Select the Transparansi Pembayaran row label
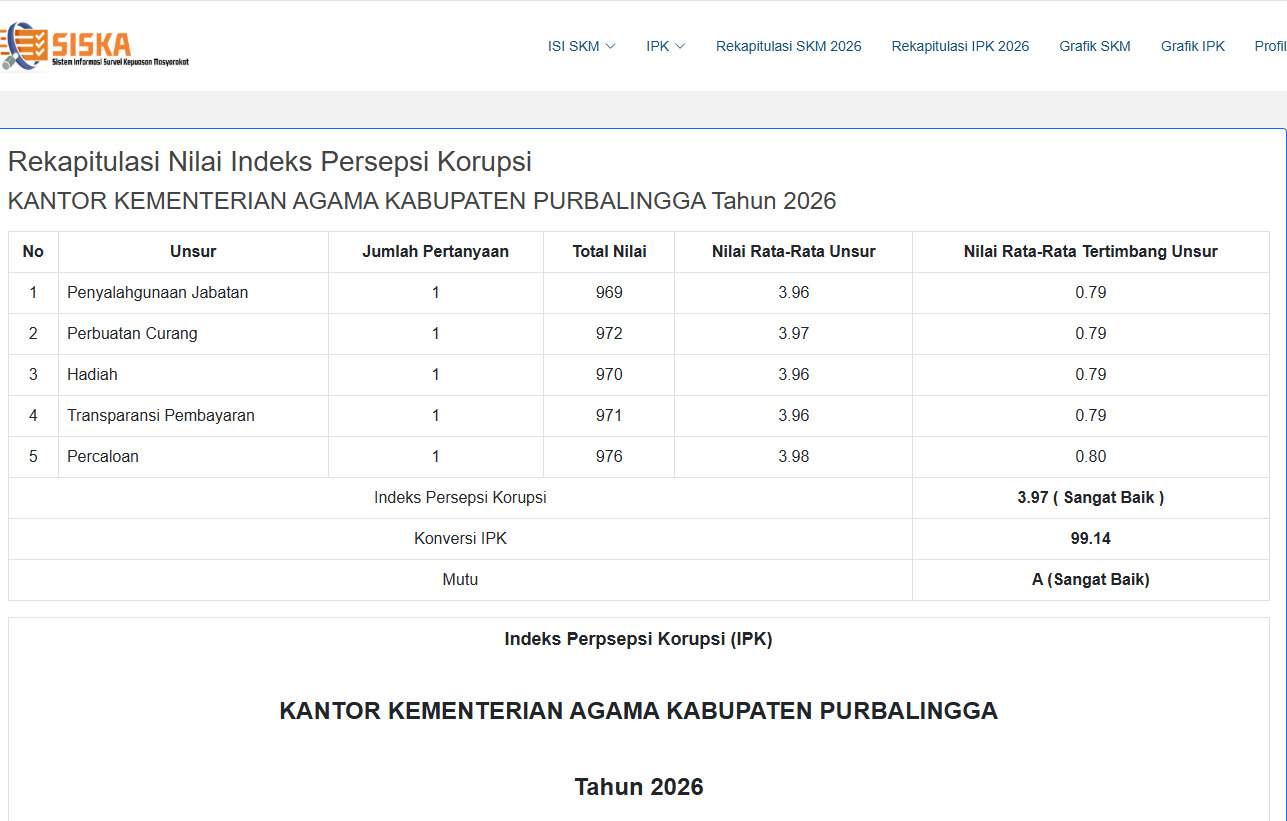The width and height of the screenshot is (1287, 821). [161, 416]
